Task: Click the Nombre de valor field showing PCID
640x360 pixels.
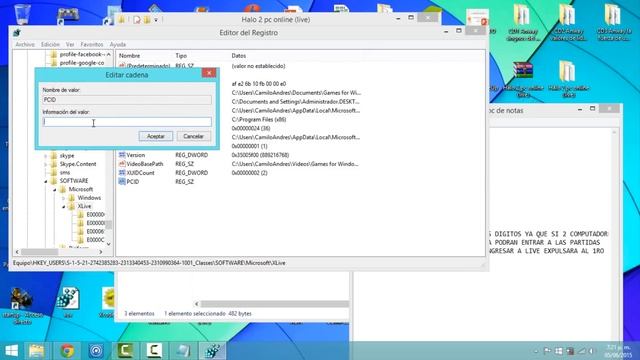Action: (127, 100)
